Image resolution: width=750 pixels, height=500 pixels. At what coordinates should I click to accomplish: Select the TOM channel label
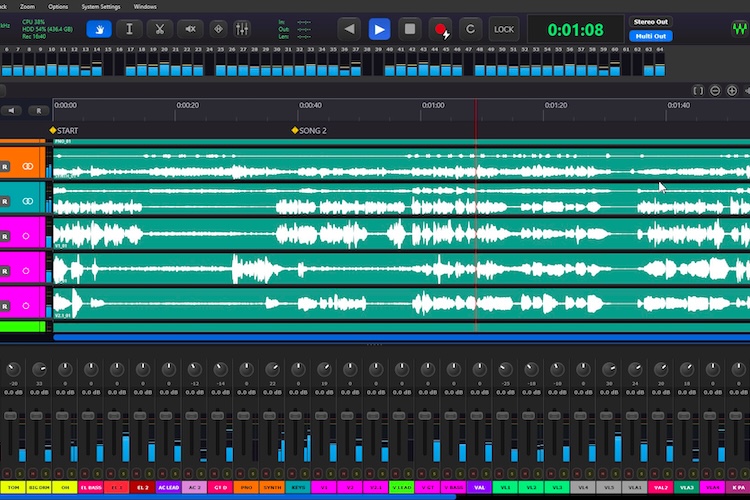[13, 487]
